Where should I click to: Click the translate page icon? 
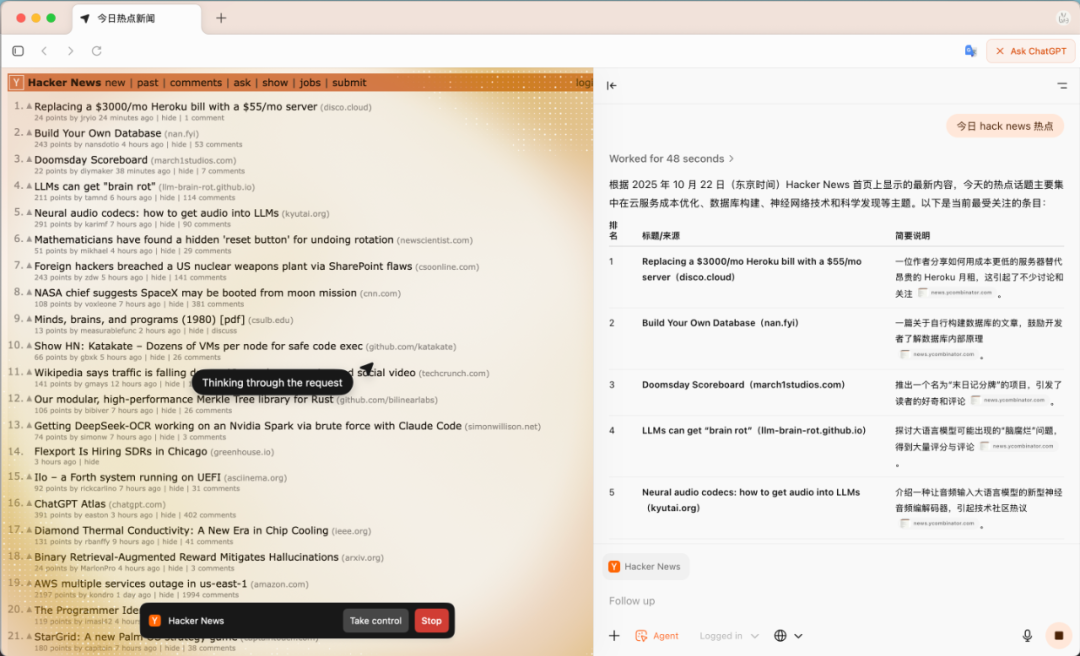[x=970, y=51]
